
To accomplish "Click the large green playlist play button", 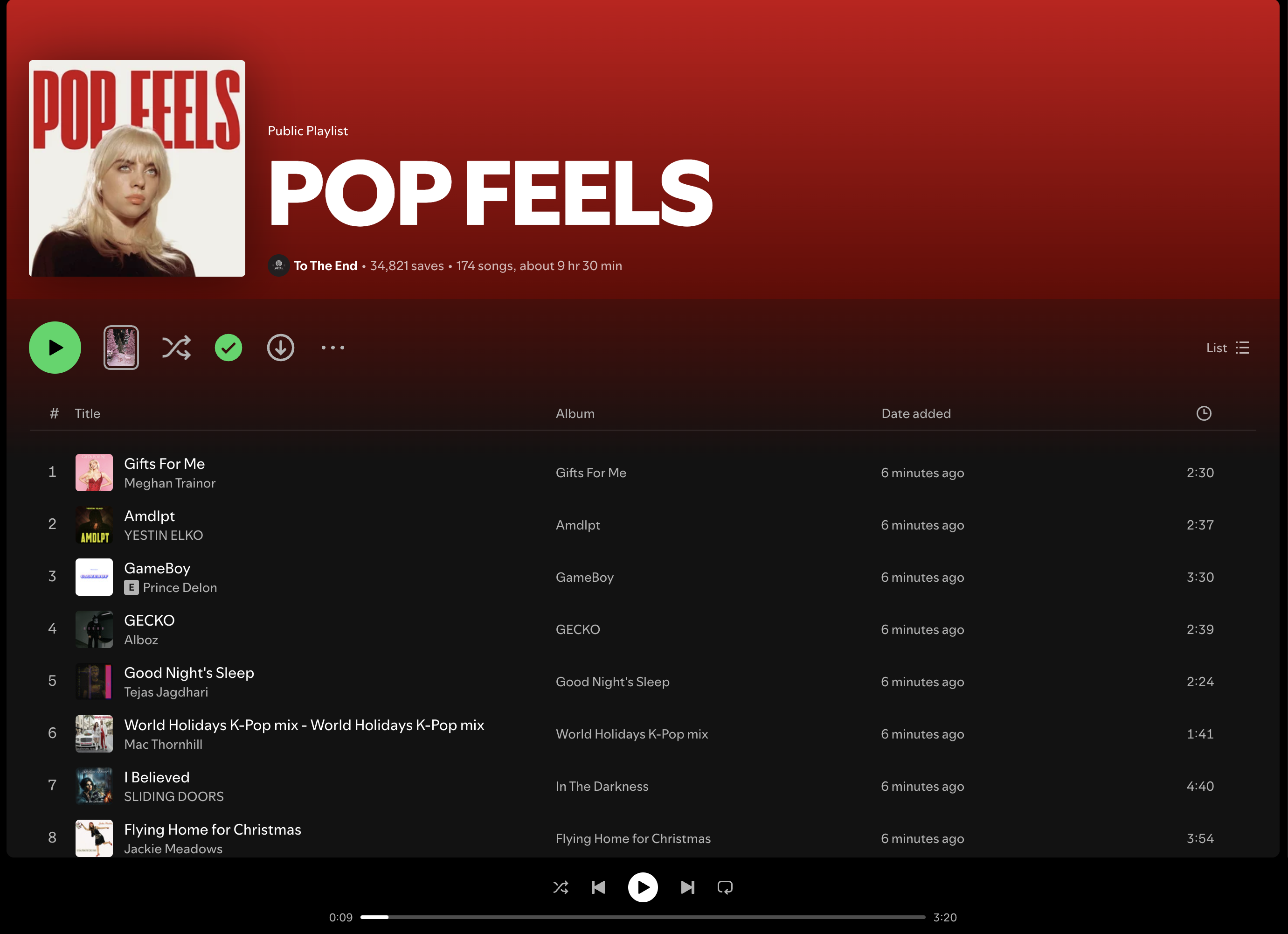I will pyautogui.click(x=55, y=348).
